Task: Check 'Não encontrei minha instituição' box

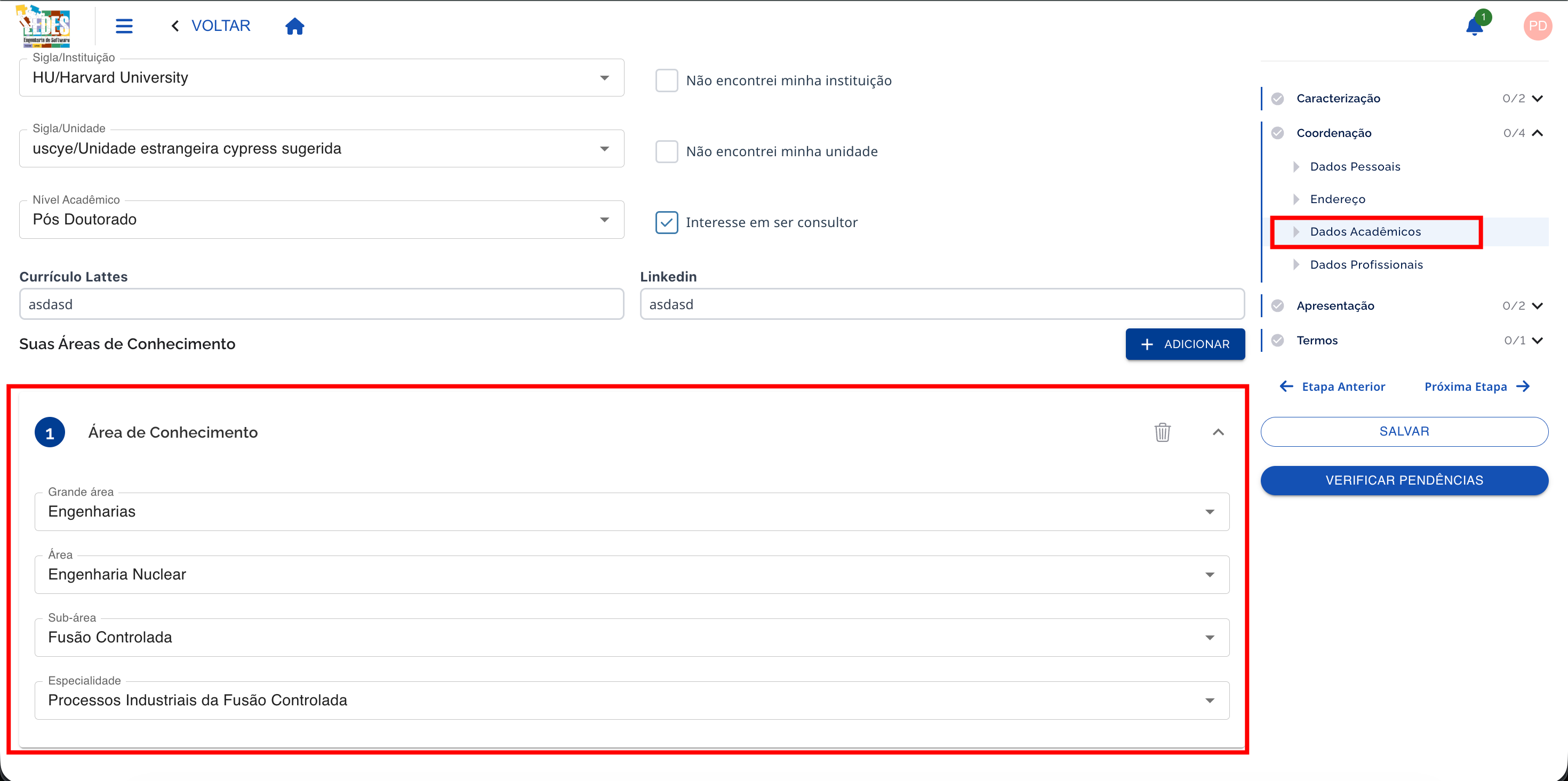Action: tap(667, 80)
